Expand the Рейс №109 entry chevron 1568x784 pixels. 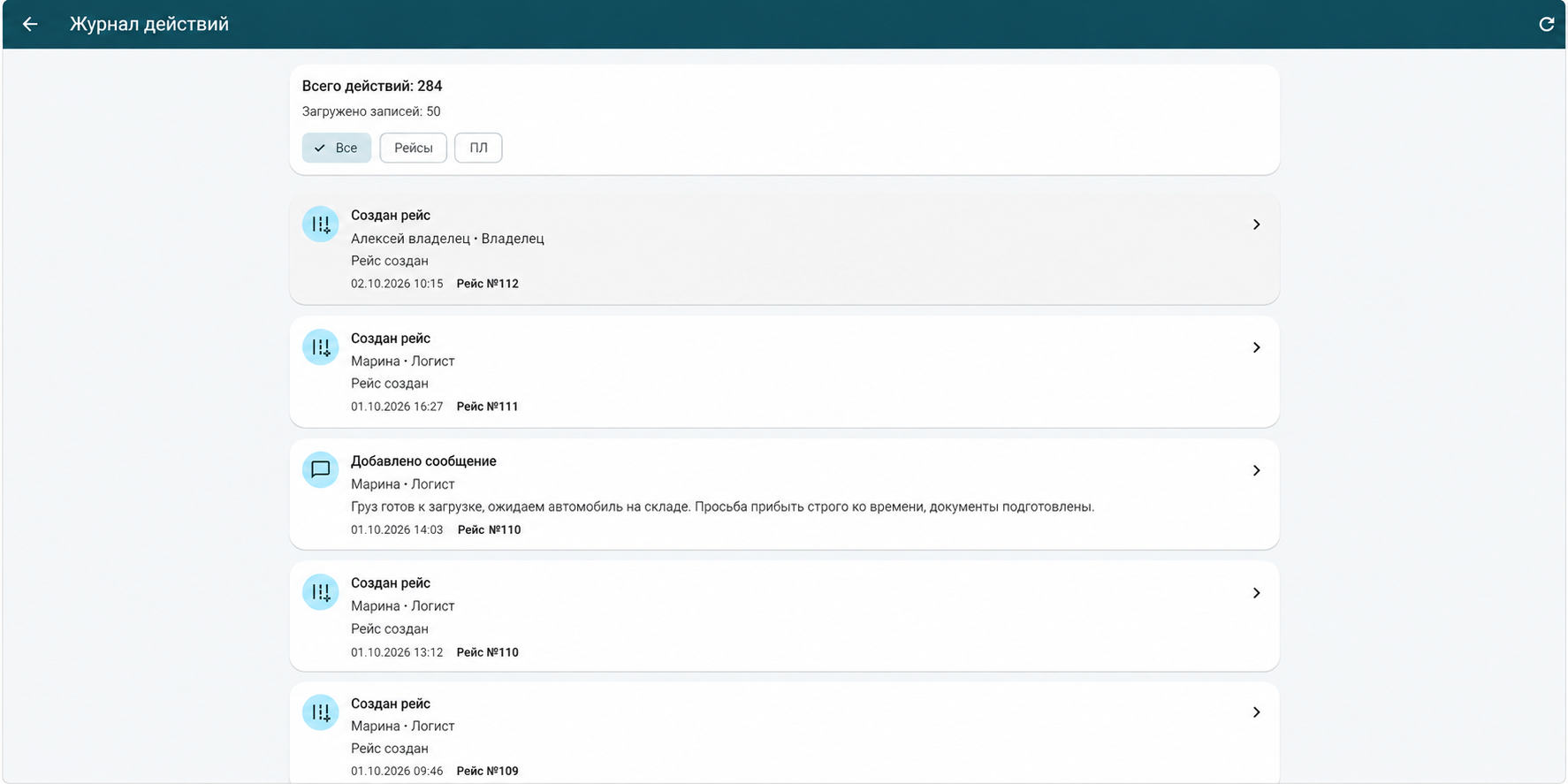1256,712
